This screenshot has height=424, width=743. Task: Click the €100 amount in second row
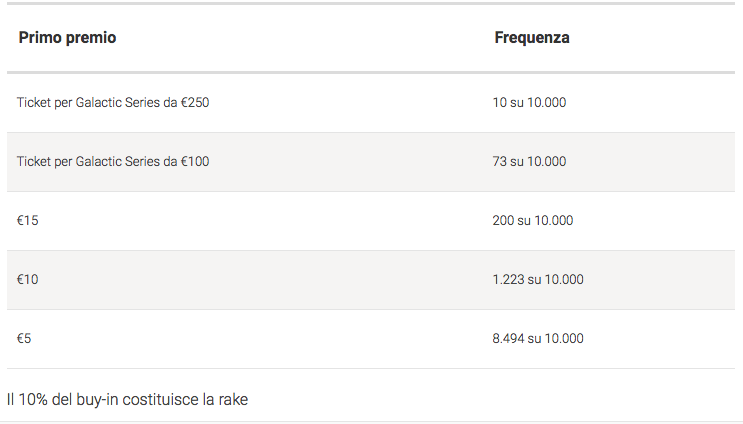pyautogui.click(x=195, y=162)
